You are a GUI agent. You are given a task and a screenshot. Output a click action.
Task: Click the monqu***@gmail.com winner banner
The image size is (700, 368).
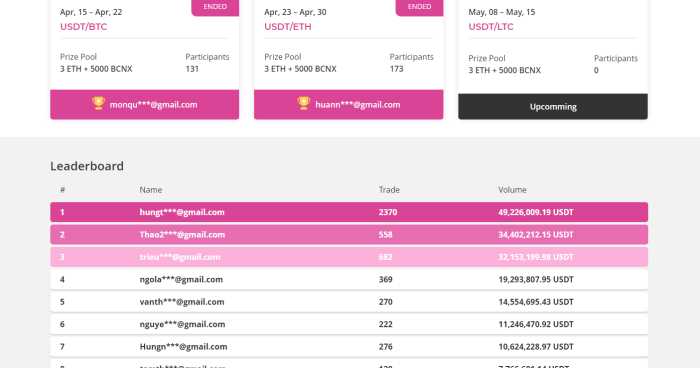click(x=145, y=105)
